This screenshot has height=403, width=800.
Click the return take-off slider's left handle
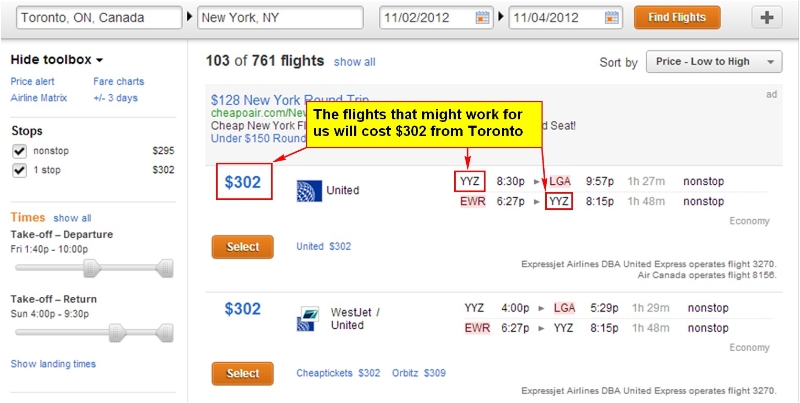tap(118, 333)
